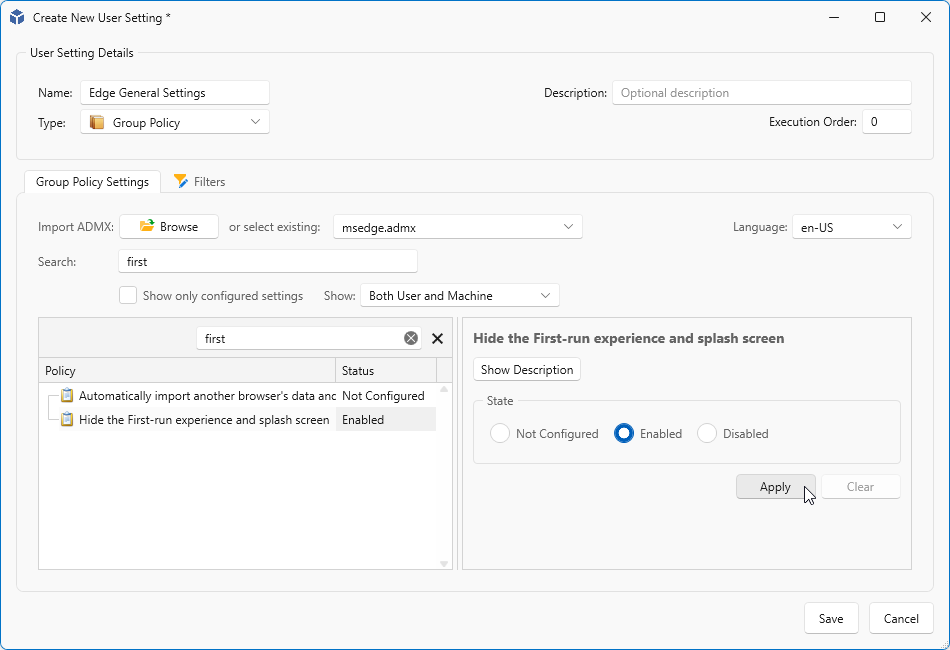
Task: Enable Show only configured settings checkbox
Action: pyautogui.click(x=128, y=295)
